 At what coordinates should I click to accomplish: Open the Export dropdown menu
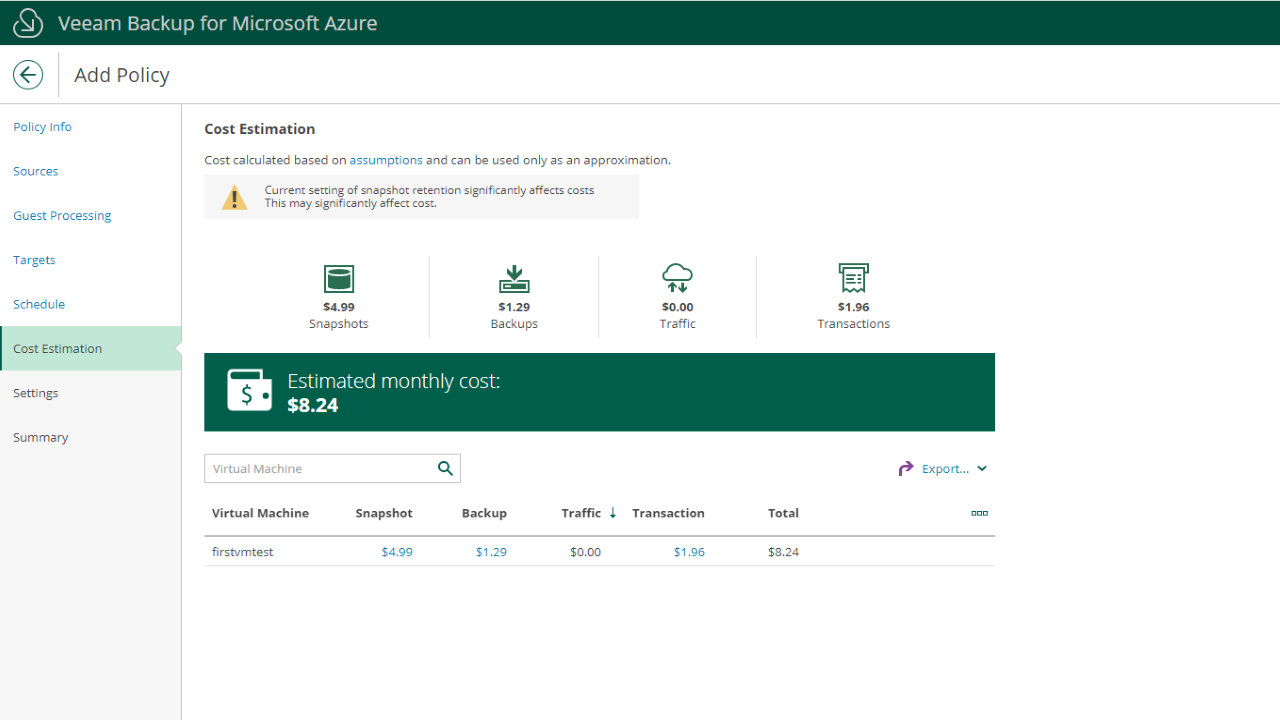coord(943,469)
